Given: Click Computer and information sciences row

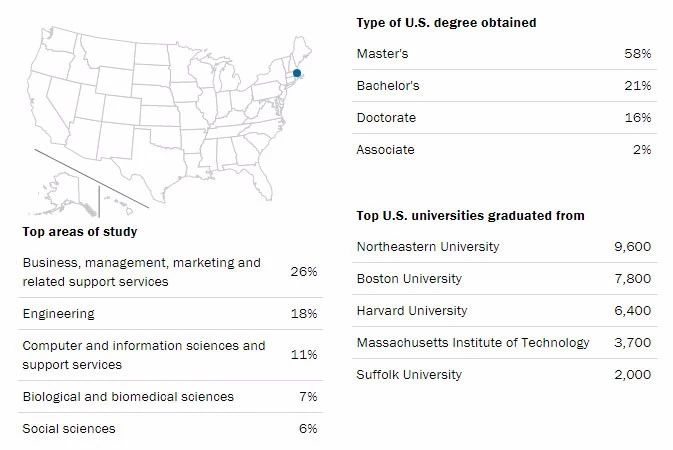Looking at the screenshot, I should coord(144,355).
